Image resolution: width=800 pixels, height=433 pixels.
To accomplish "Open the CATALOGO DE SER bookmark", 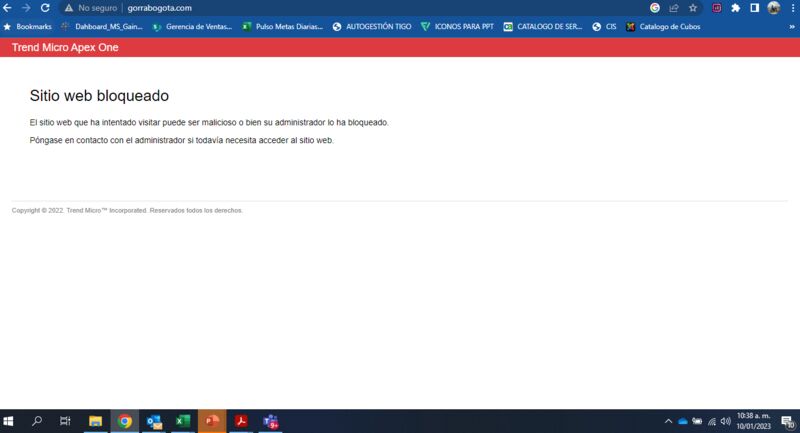I will (x=543, y=27).
